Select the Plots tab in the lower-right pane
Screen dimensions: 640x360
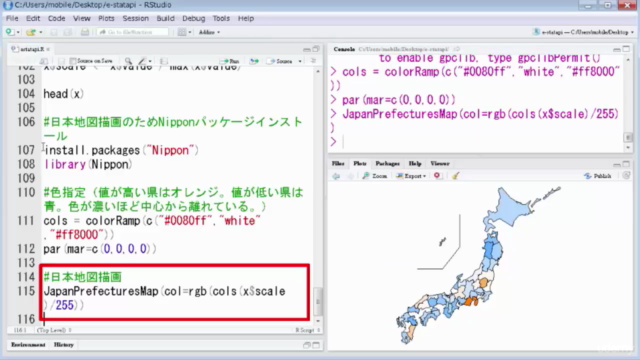tap(360, 163)
